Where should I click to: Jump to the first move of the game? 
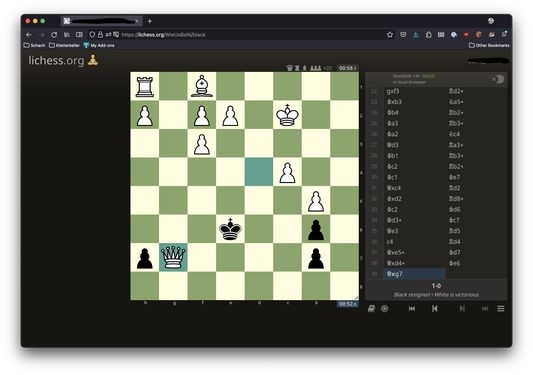coord(412,309)
